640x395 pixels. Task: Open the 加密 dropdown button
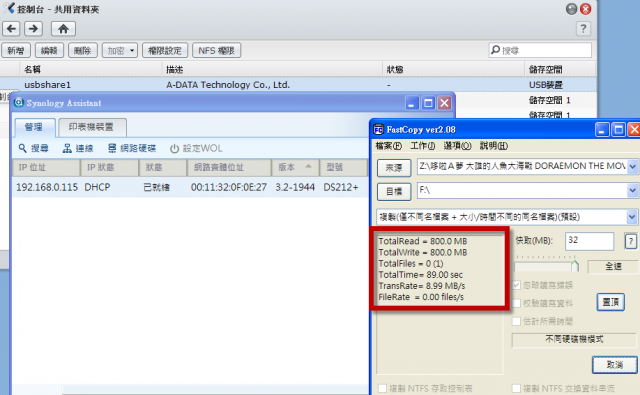click(120, 51)
